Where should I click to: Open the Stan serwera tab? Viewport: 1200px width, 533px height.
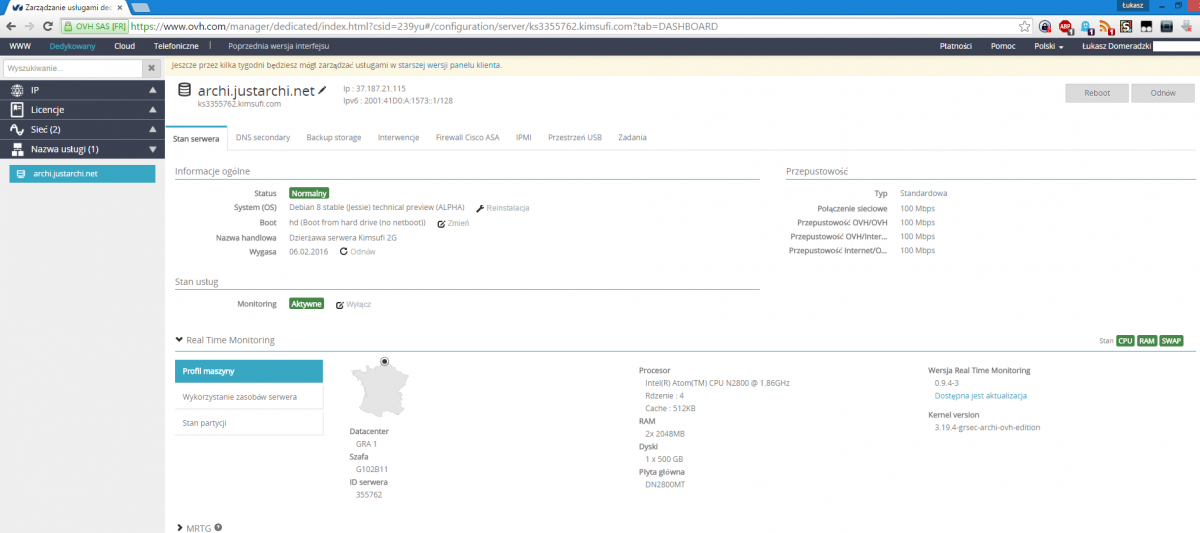[x=196, y=137]
